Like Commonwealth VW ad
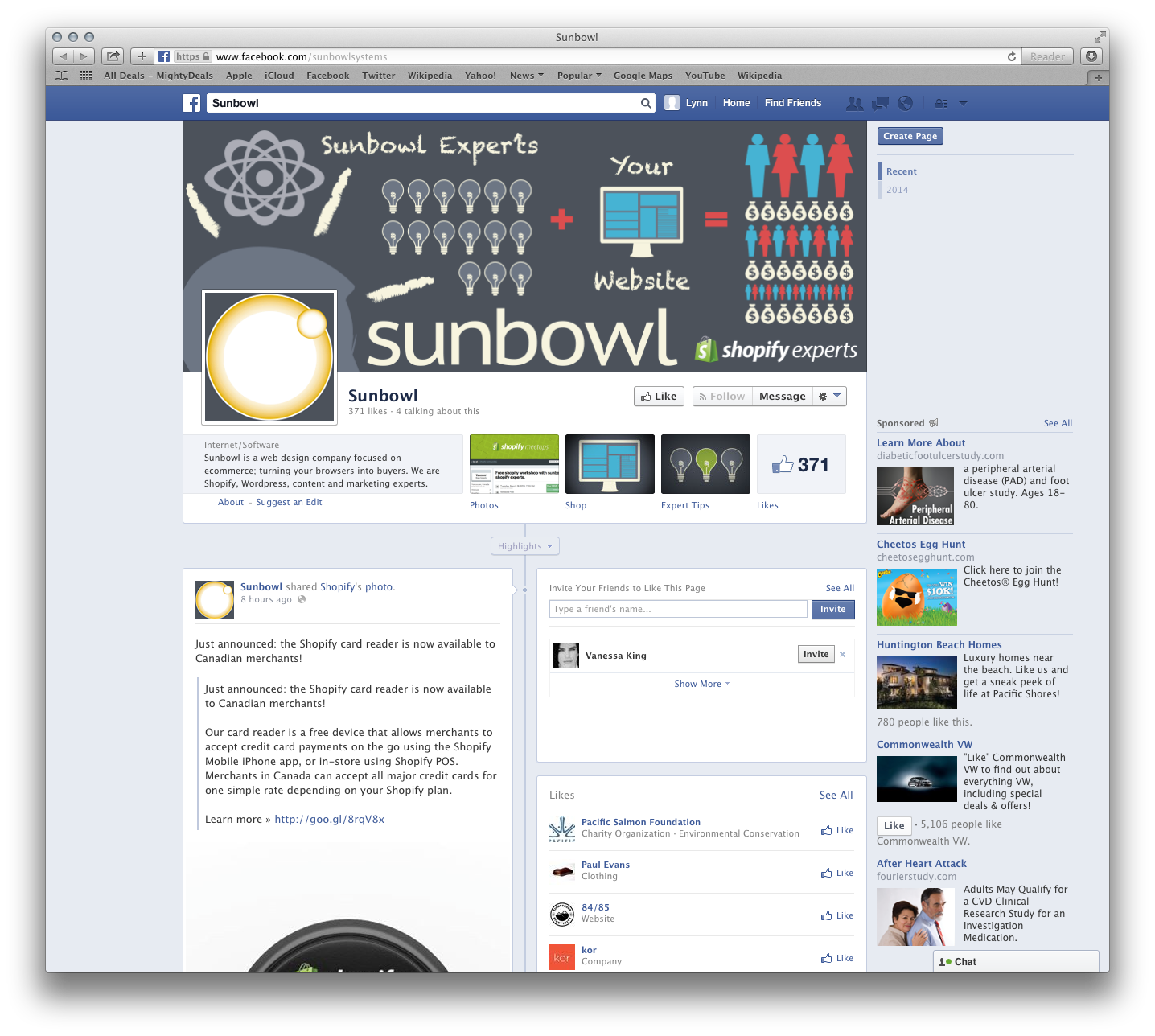This screenshot has width=1155, height=1036. [894, 825]
